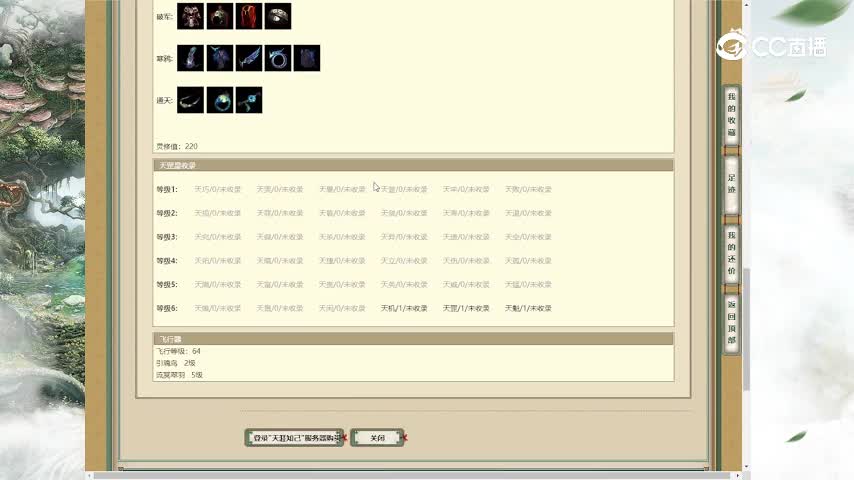Click the blue robe icon in second equipment row
854x480 pixels.
coord(220,58)
